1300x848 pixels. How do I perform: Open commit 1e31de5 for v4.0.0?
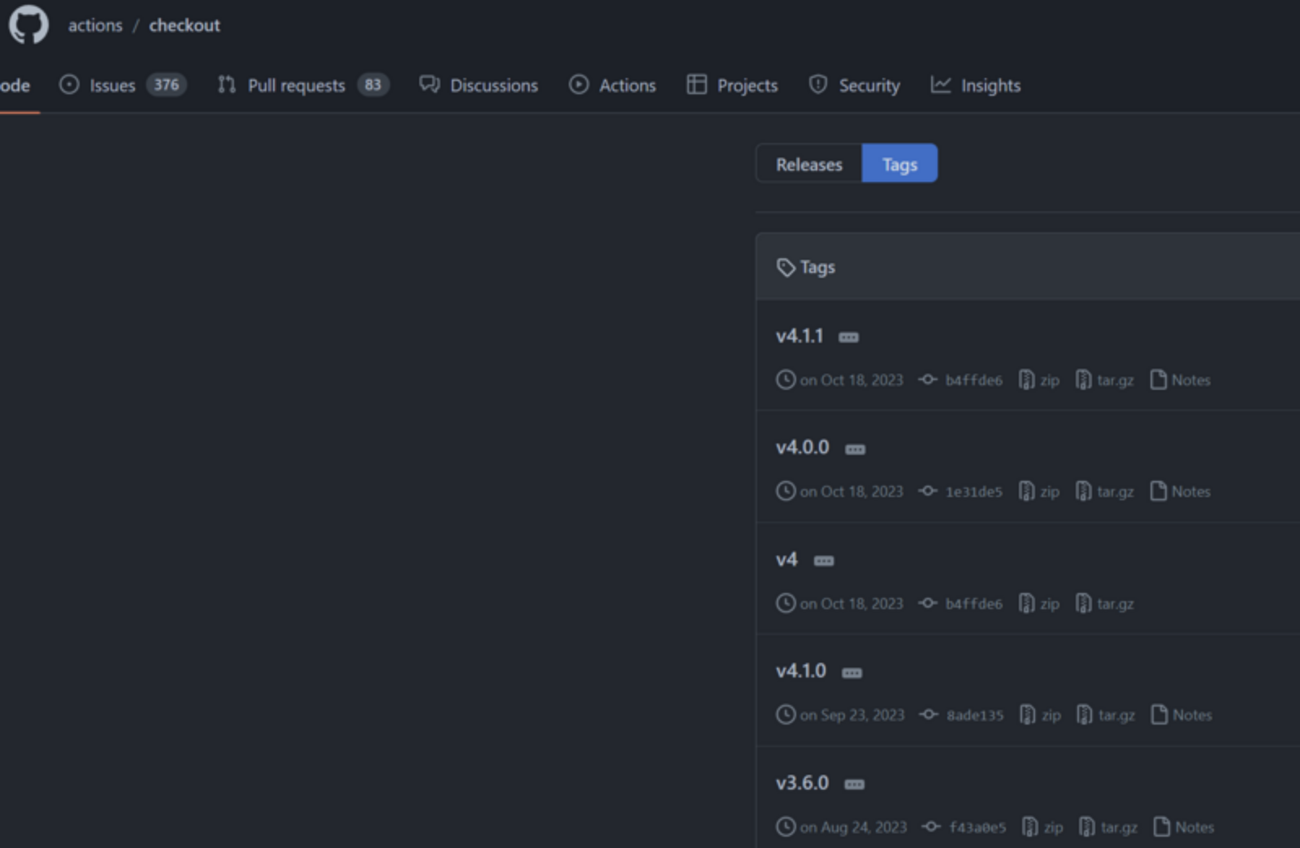pyautogui.click(x=961, y=491)
